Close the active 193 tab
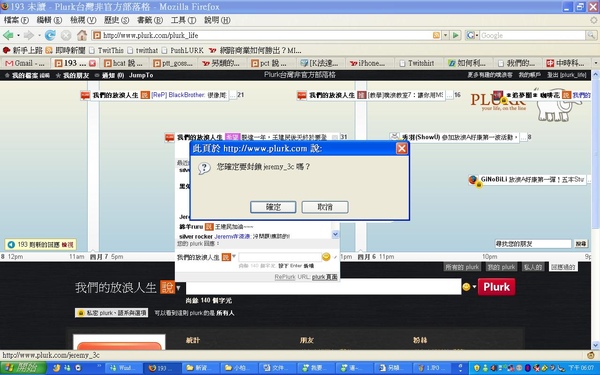 point(93,63)
